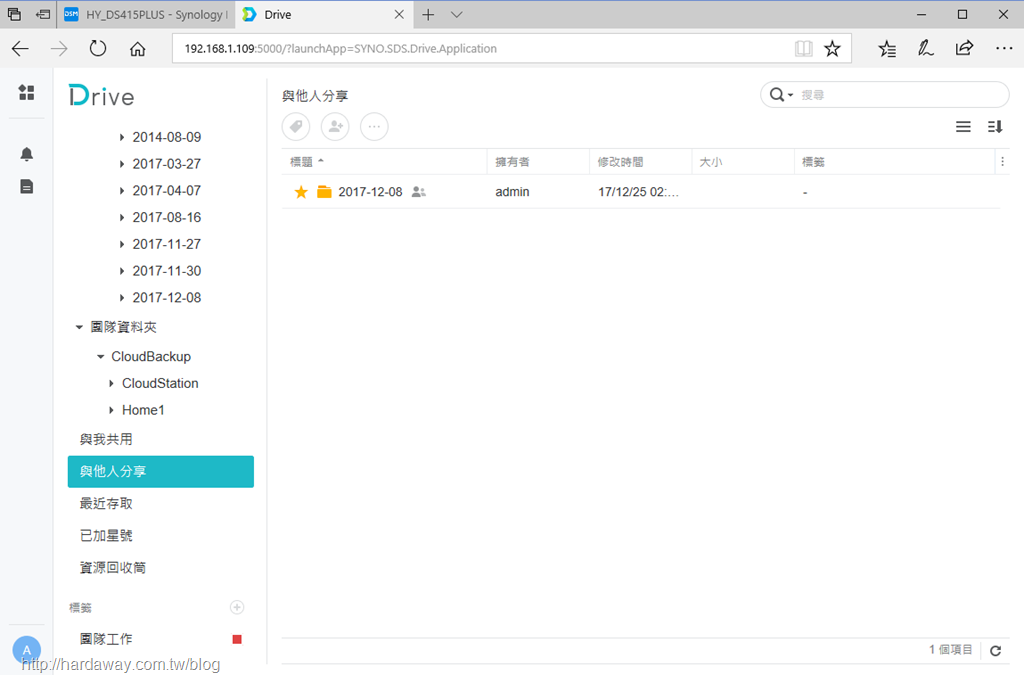Open 已加星號 in the sidebar

point(106,535)
